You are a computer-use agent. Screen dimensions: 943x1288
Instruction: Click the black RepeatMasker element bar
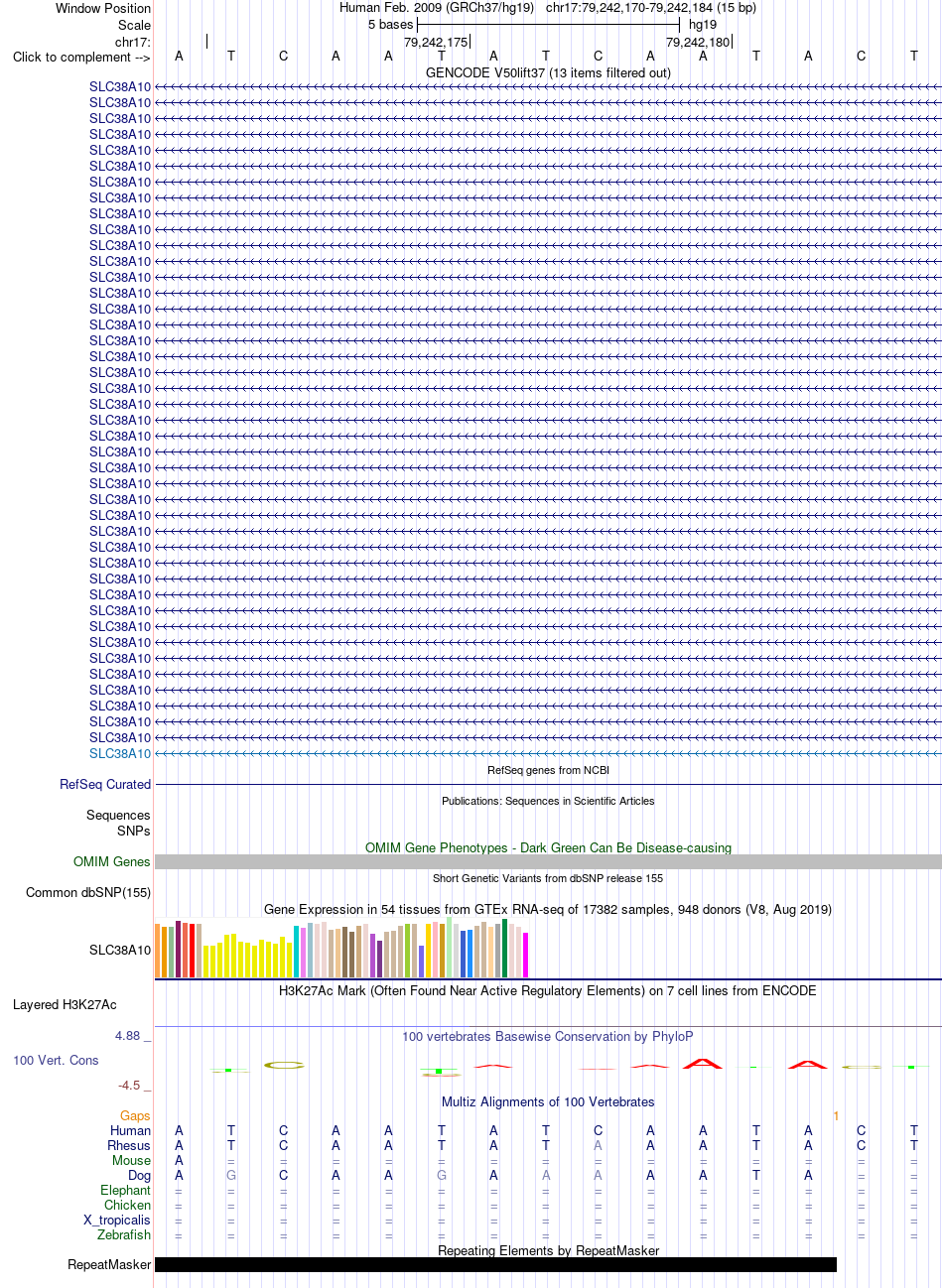pos(495,1264)
